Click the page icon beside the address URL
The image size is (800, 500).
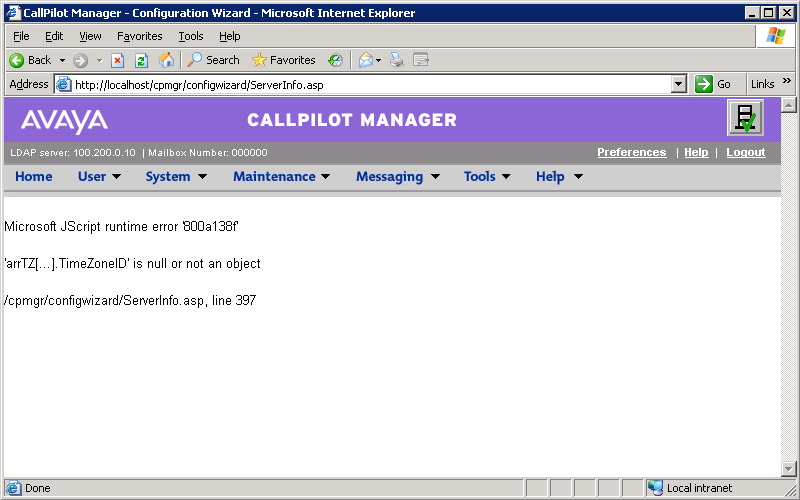click(63, 84)
